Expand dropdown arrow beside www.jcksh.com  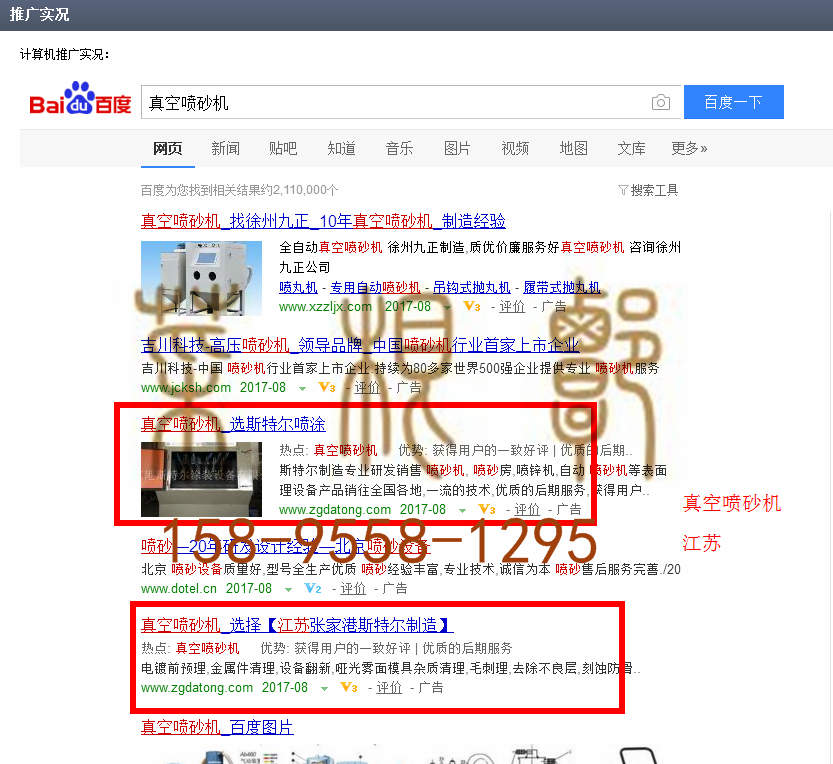302,388
